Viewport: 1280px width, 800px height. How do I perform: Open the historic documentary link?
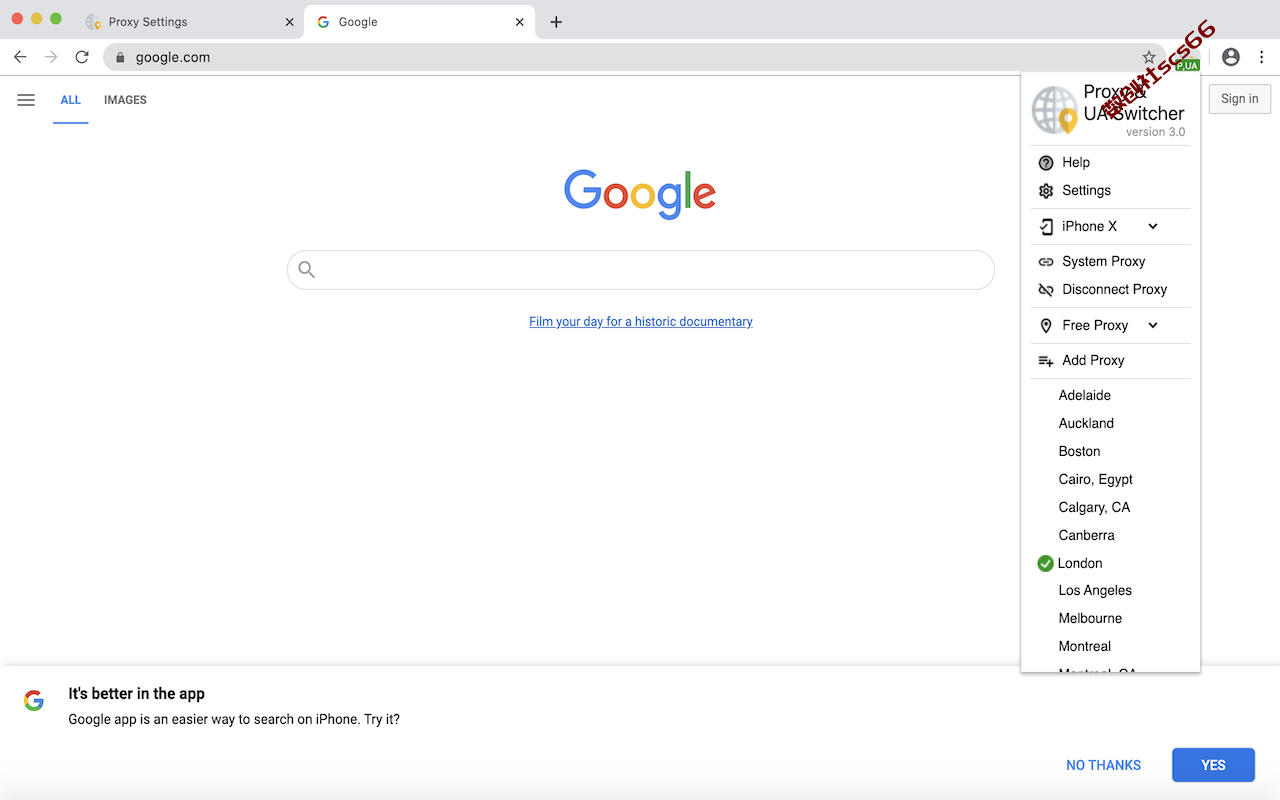pyautogui.click(x=641, y=322)
